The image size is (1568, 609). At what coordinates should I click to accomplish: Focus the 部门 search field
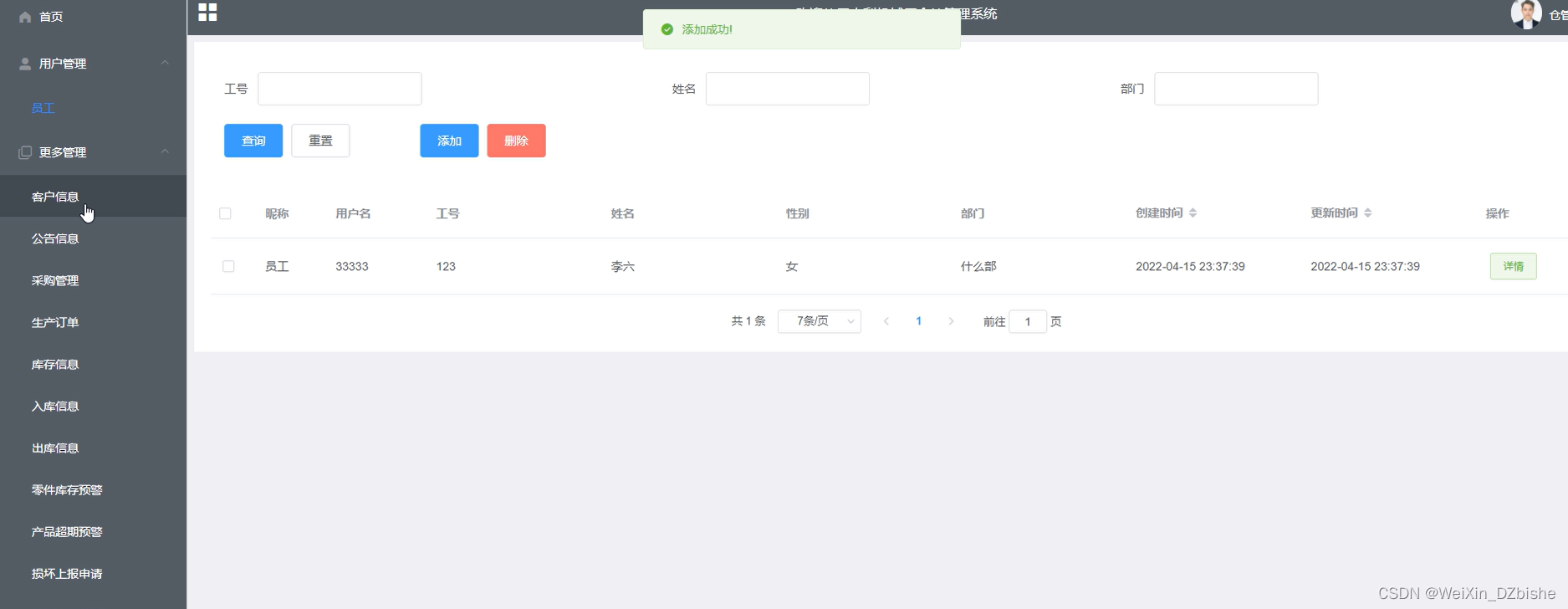coord(1236,89)
